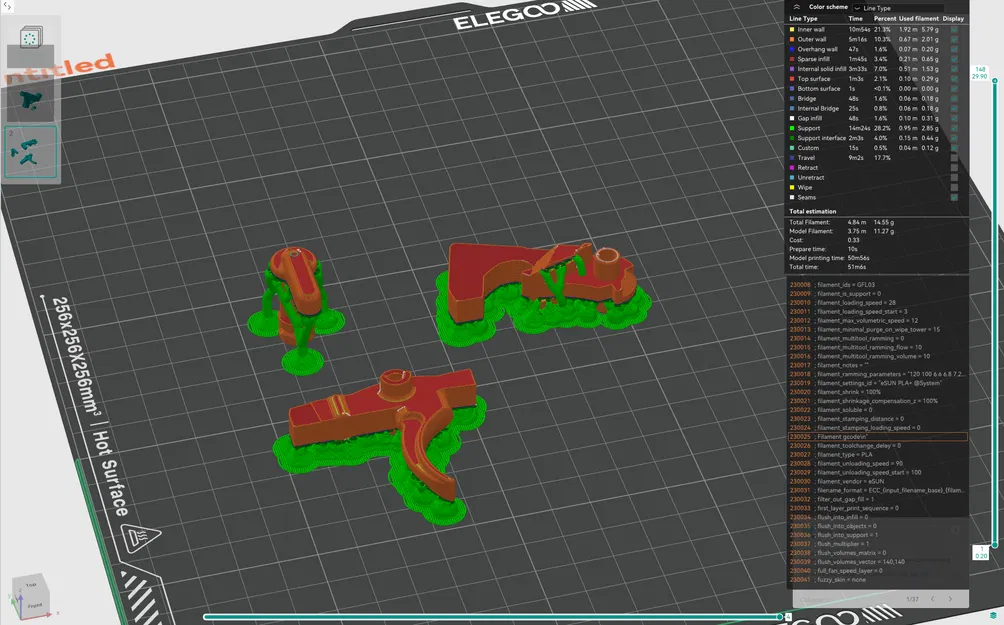This screenshot has height=625, width=1004.
Task: Click the 'Travel' row label in legend
Action: pos(806,158)
